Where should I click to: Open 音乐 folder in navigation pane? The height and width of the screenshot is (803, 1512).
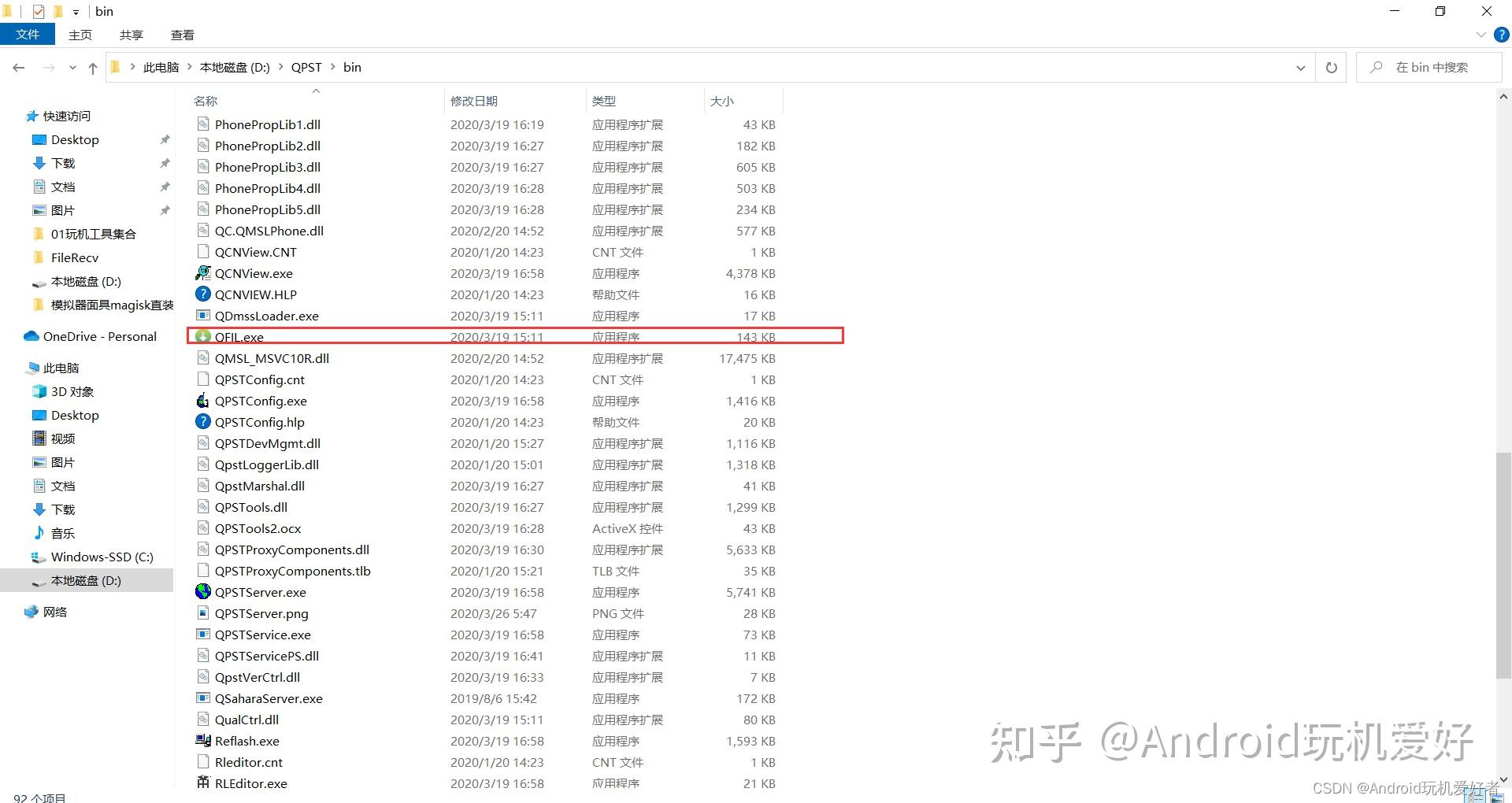point(54,533)
